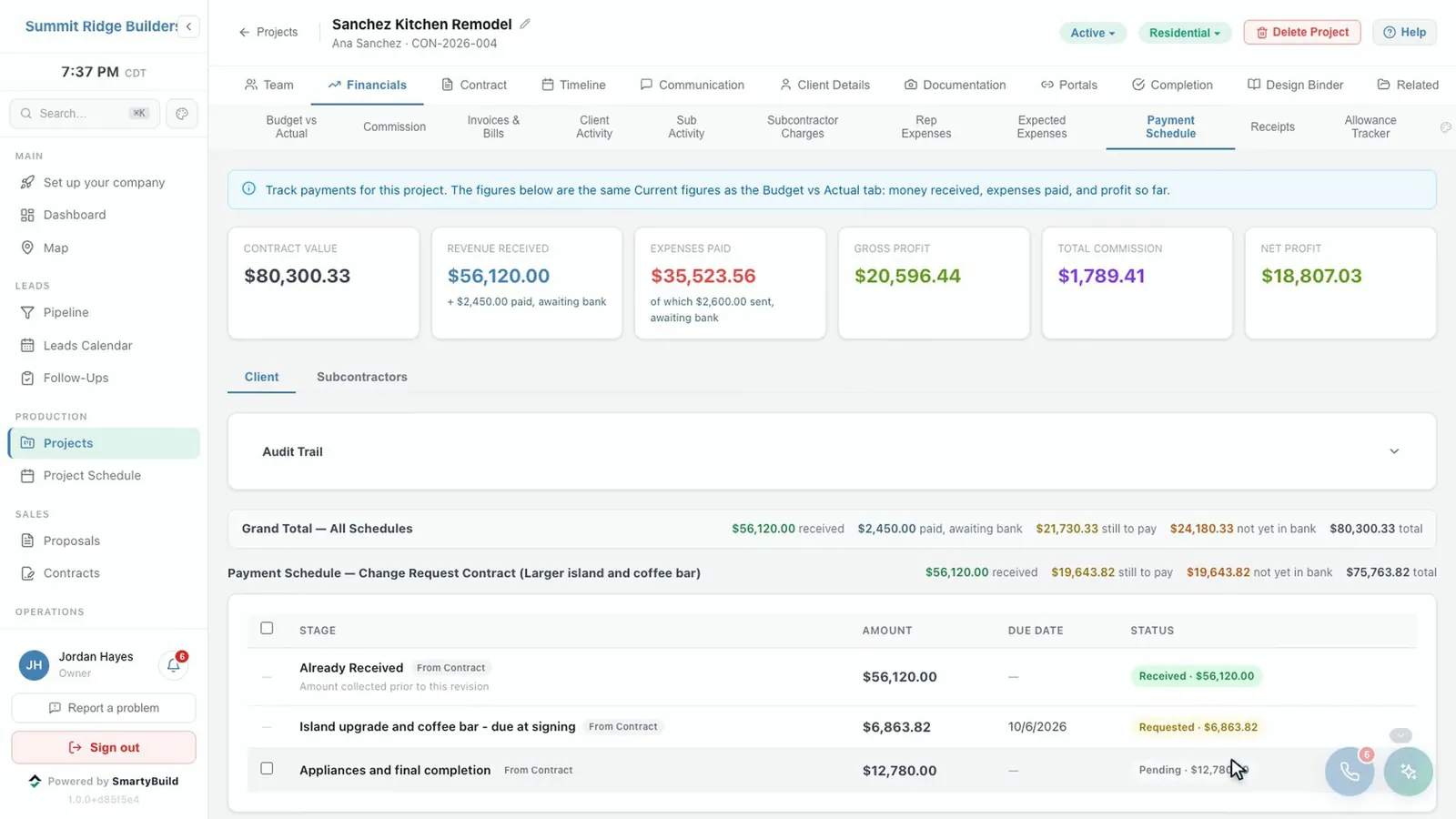Check the Appliances and final completion row

coord(267,768)
